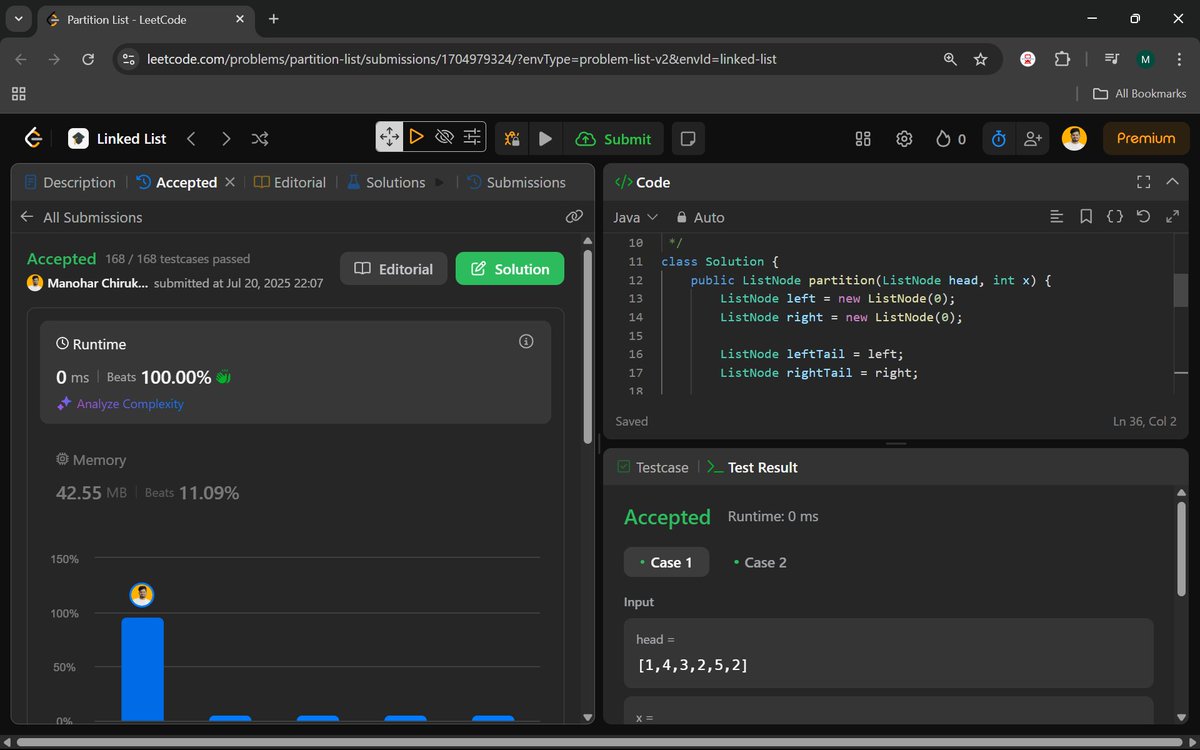The image size is (1200, 750).
Task: Select Case 2
Action: (x=760, y=562)
